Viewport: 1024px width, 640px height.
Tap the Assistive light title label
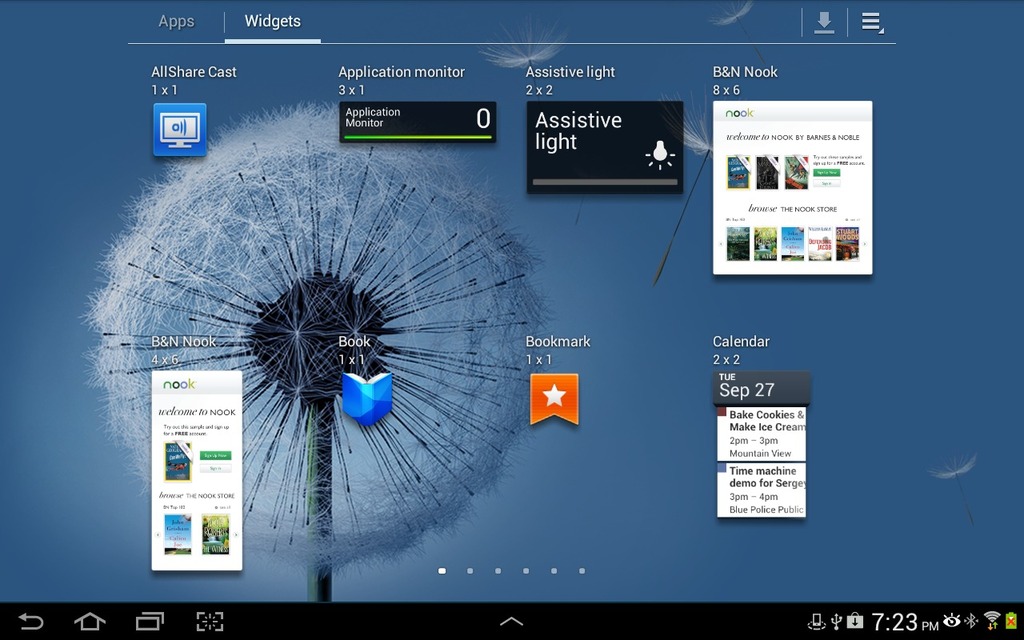click(x=570, y=72)
